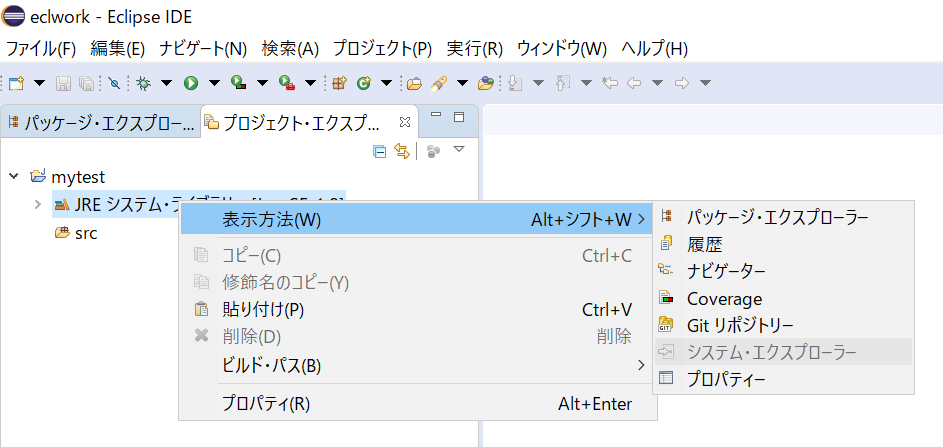
Task: Click the explorer filters icon
Action: 434,151
